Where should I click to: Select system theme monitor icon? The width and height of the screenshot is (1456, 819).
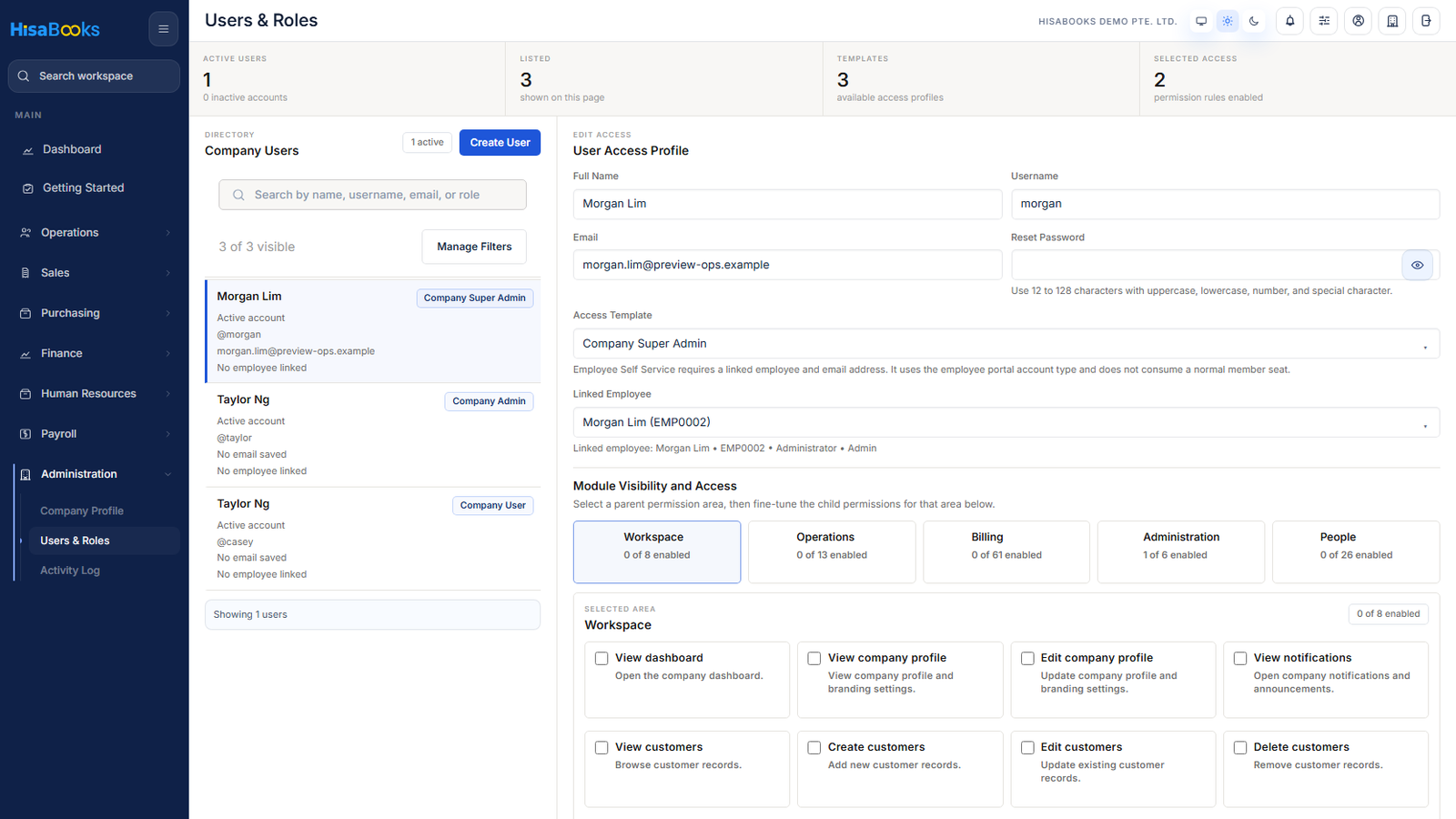coord(1201,21)
